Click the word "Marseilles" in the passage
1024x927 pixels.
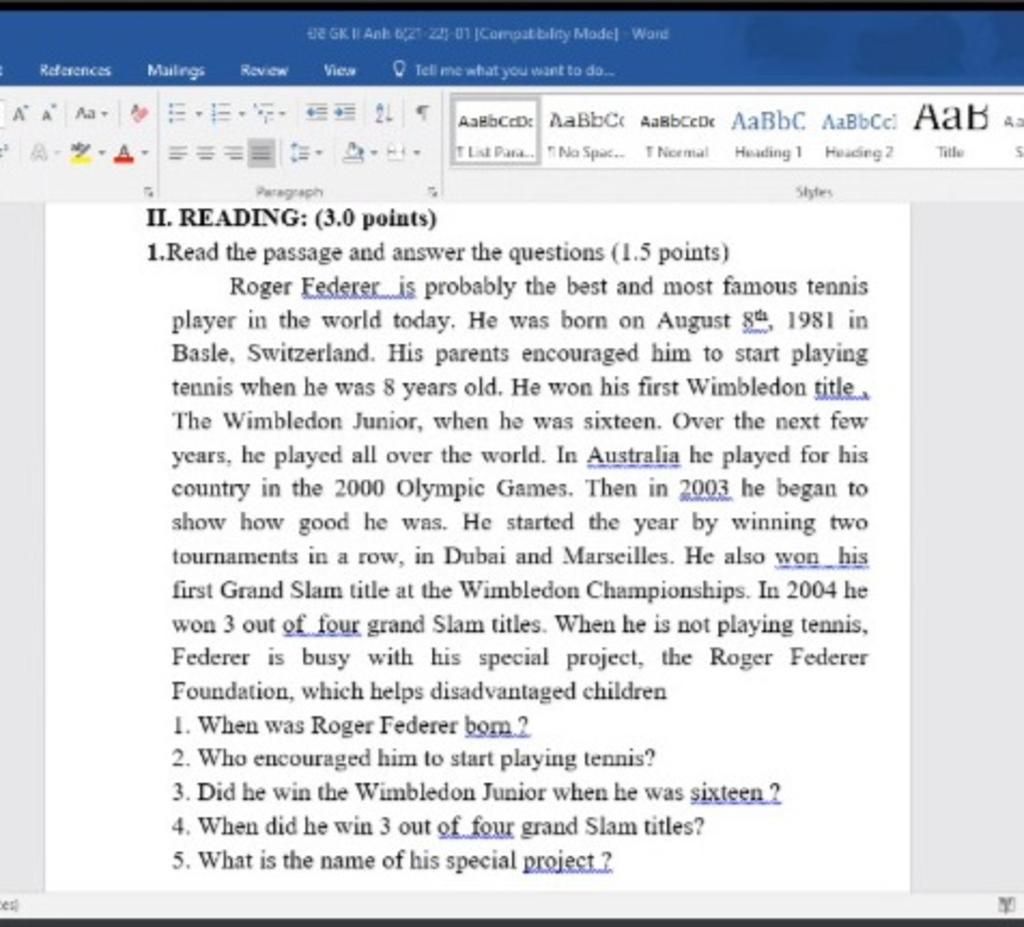[x=616, y=557]
